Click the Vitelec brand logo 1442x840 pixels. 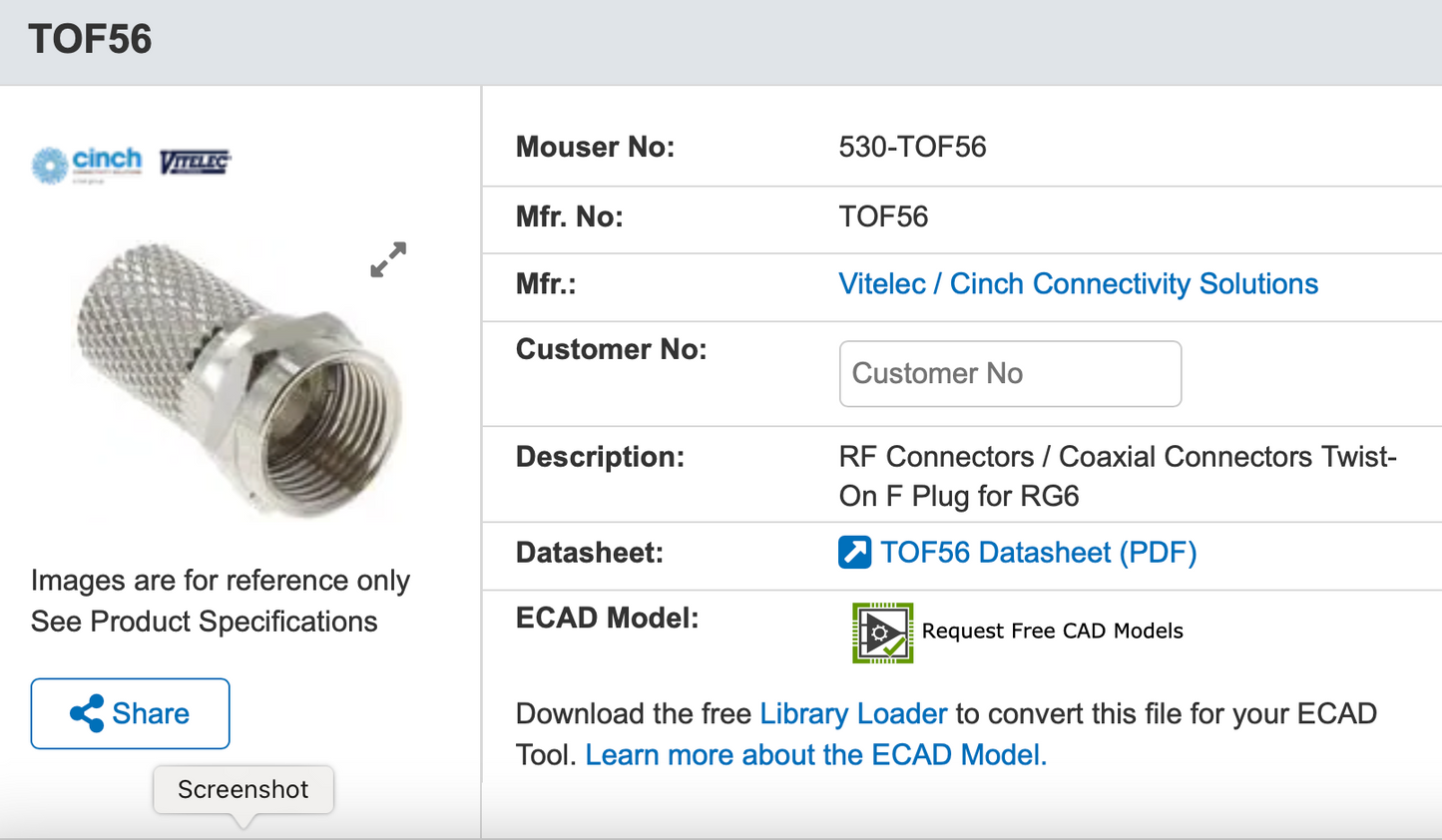pos(196,163)
